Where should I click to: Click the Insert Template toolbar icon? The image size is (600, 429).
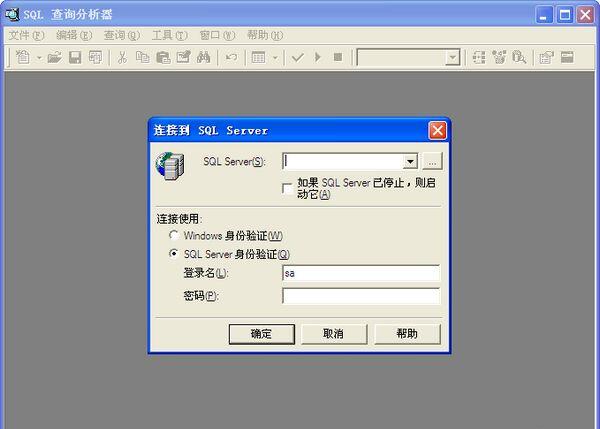coord(95,58)
